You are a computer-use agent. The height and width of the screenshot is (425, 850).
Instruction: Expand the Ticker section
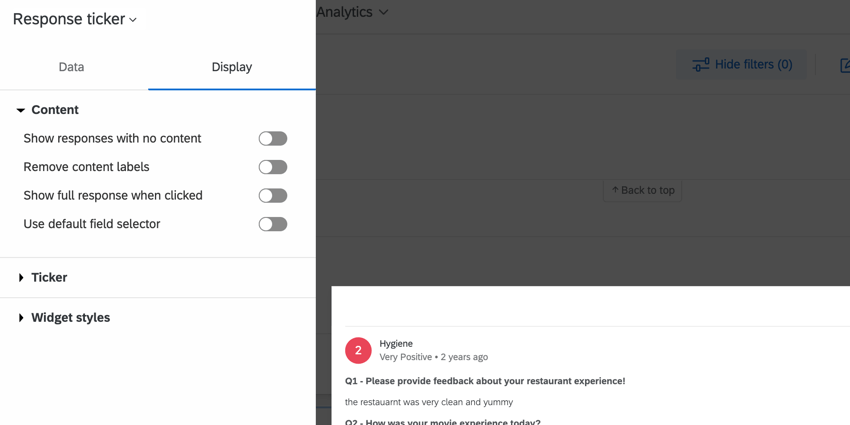(x=42, y=278)
